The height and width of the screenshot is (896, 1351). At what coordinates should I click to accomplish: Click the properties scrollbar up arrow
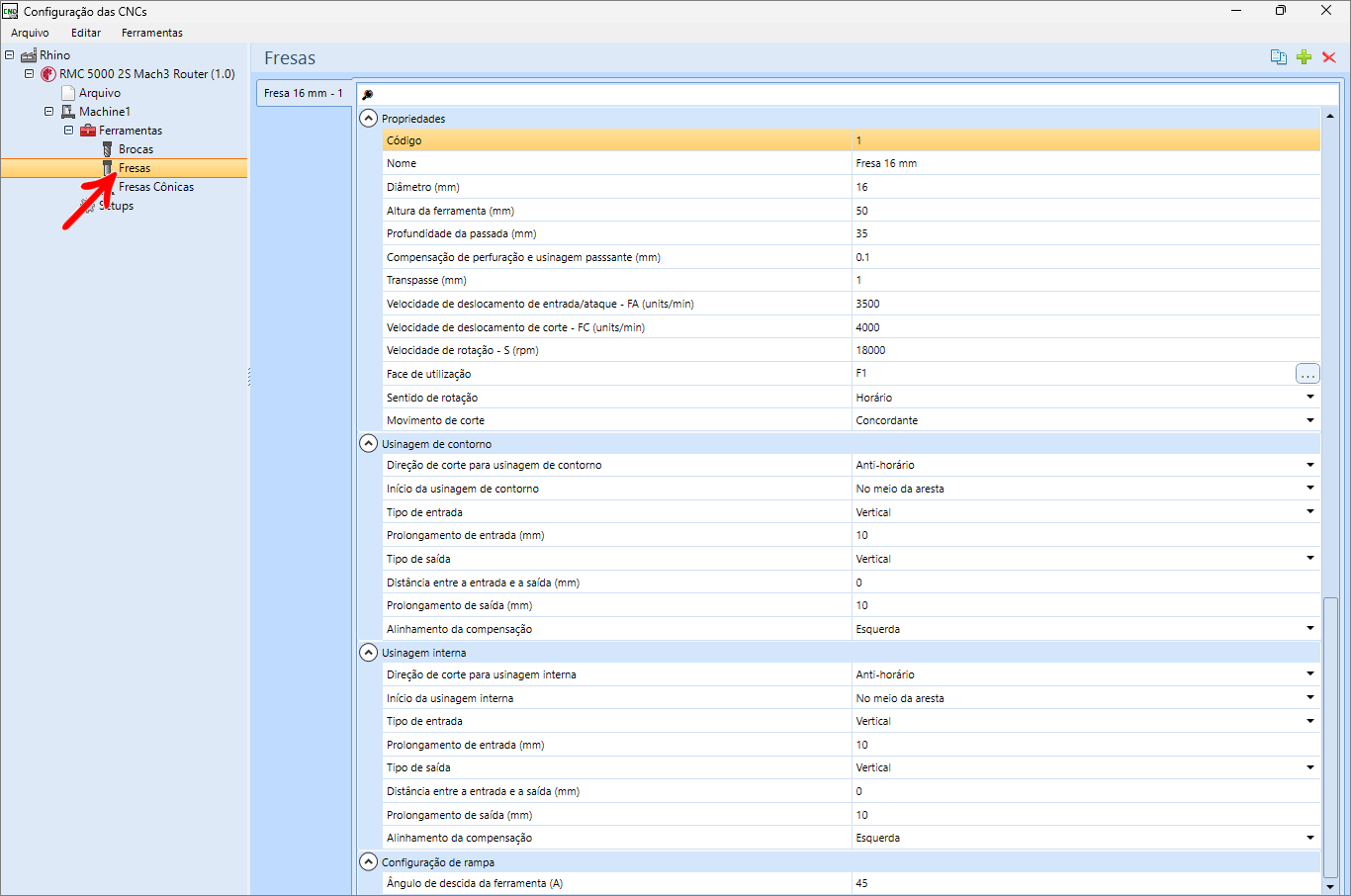[1330, 116]
